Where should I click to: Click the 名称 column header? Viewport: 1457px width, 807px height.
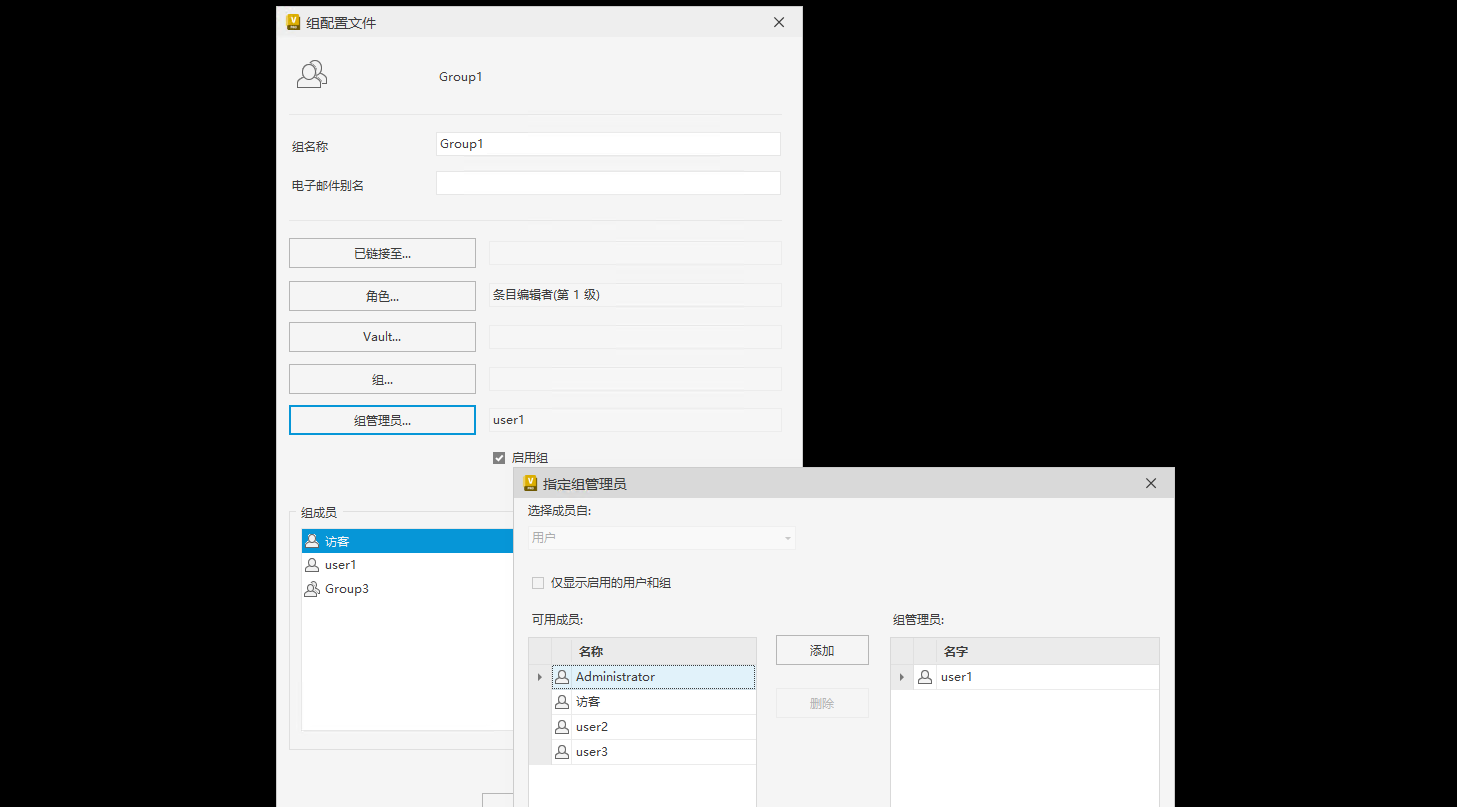(663, 651)
